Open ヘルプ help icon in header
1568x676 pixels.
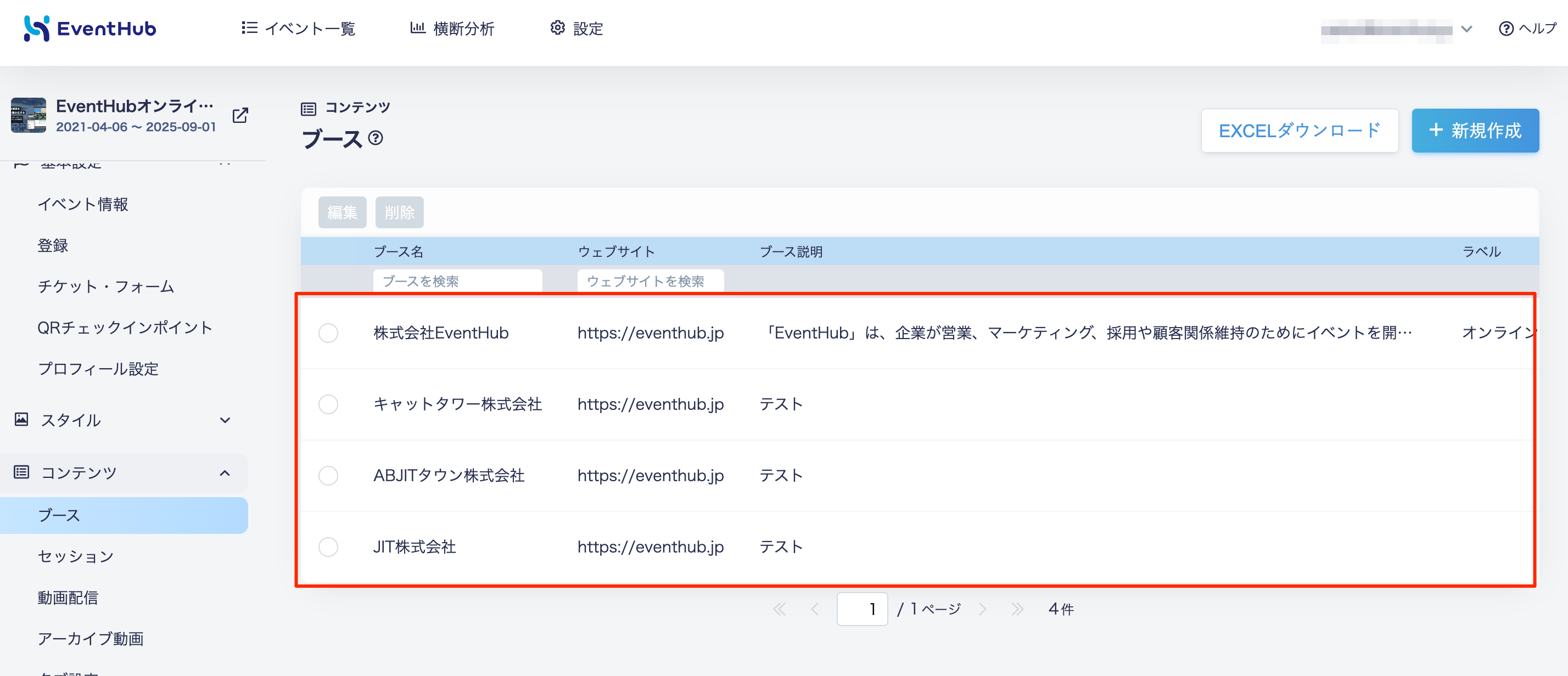pos(1506,29)
